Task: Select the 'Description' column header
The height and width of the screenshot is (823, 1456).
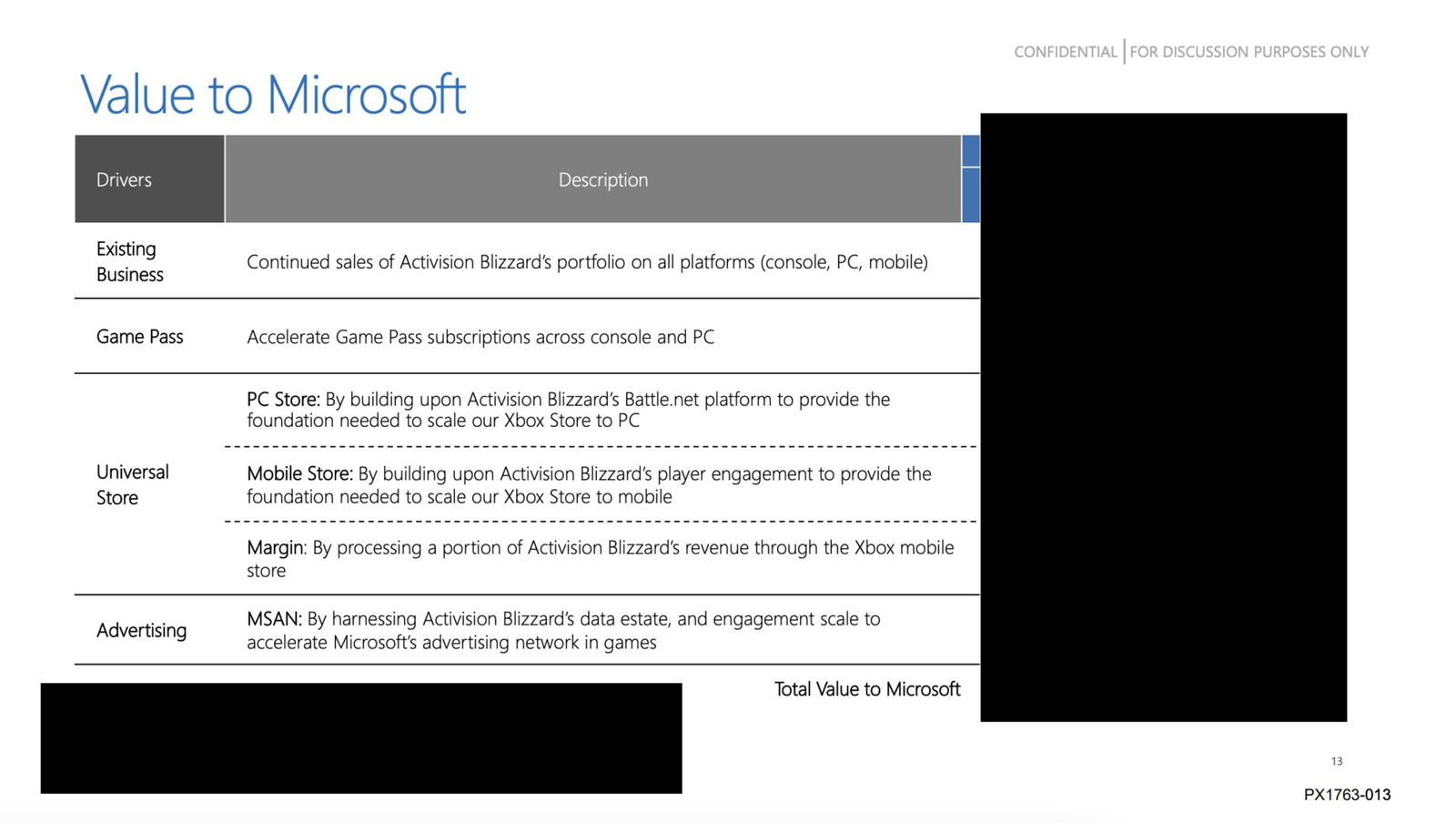Action: (x=602, y=179)
